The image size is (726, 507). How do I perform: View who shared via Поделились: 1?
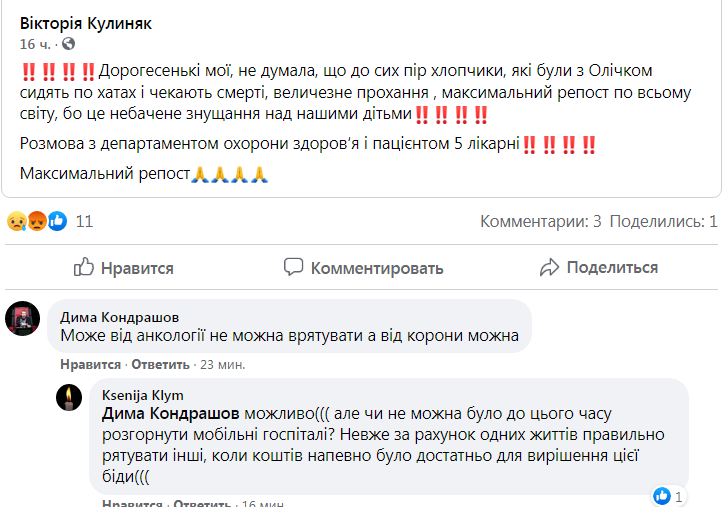pos(664,221)
